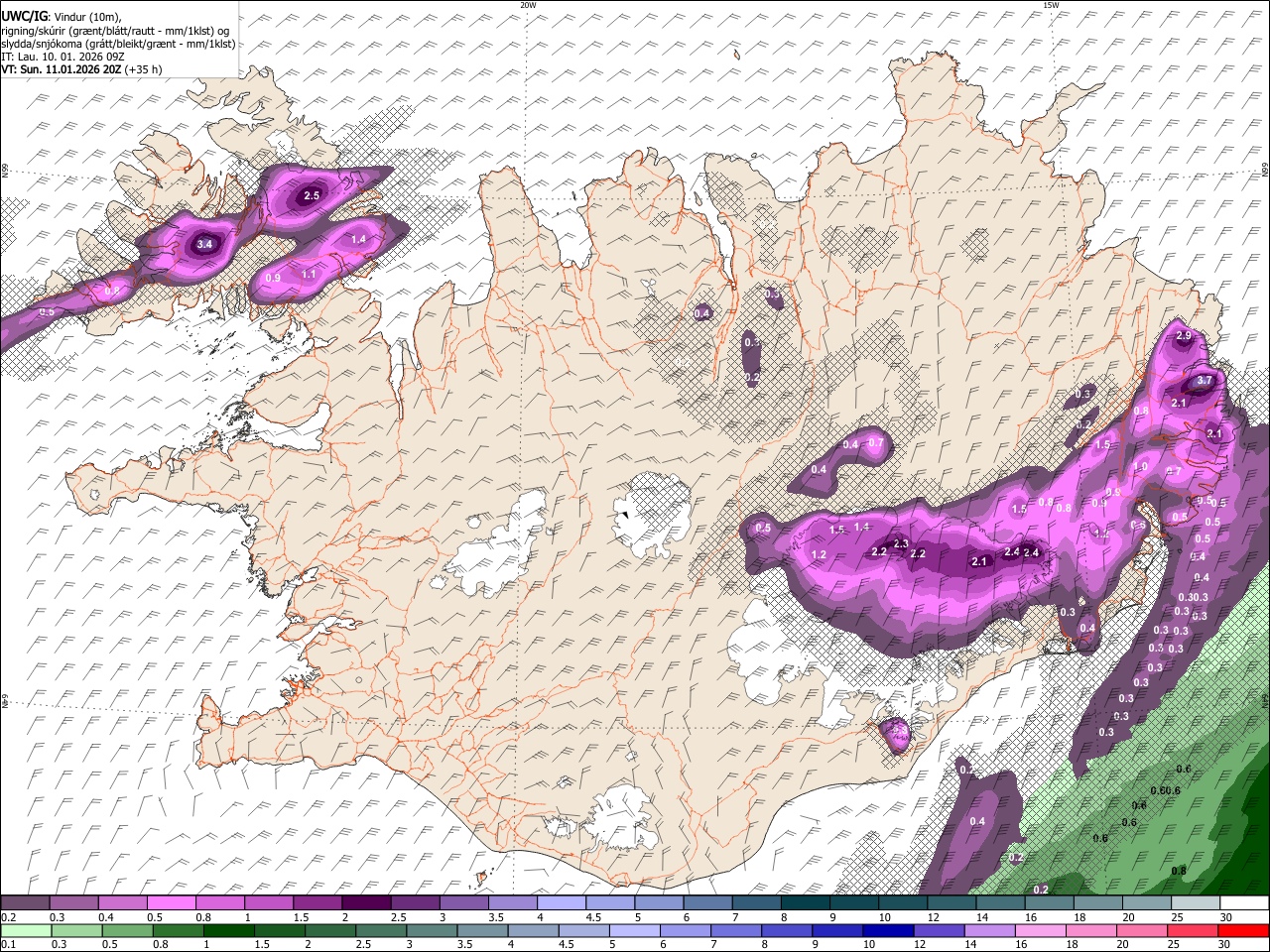
Task: Pick the darkest green lower-row swatch between 1 and 1.5
Action: click(x=229, y=931)
